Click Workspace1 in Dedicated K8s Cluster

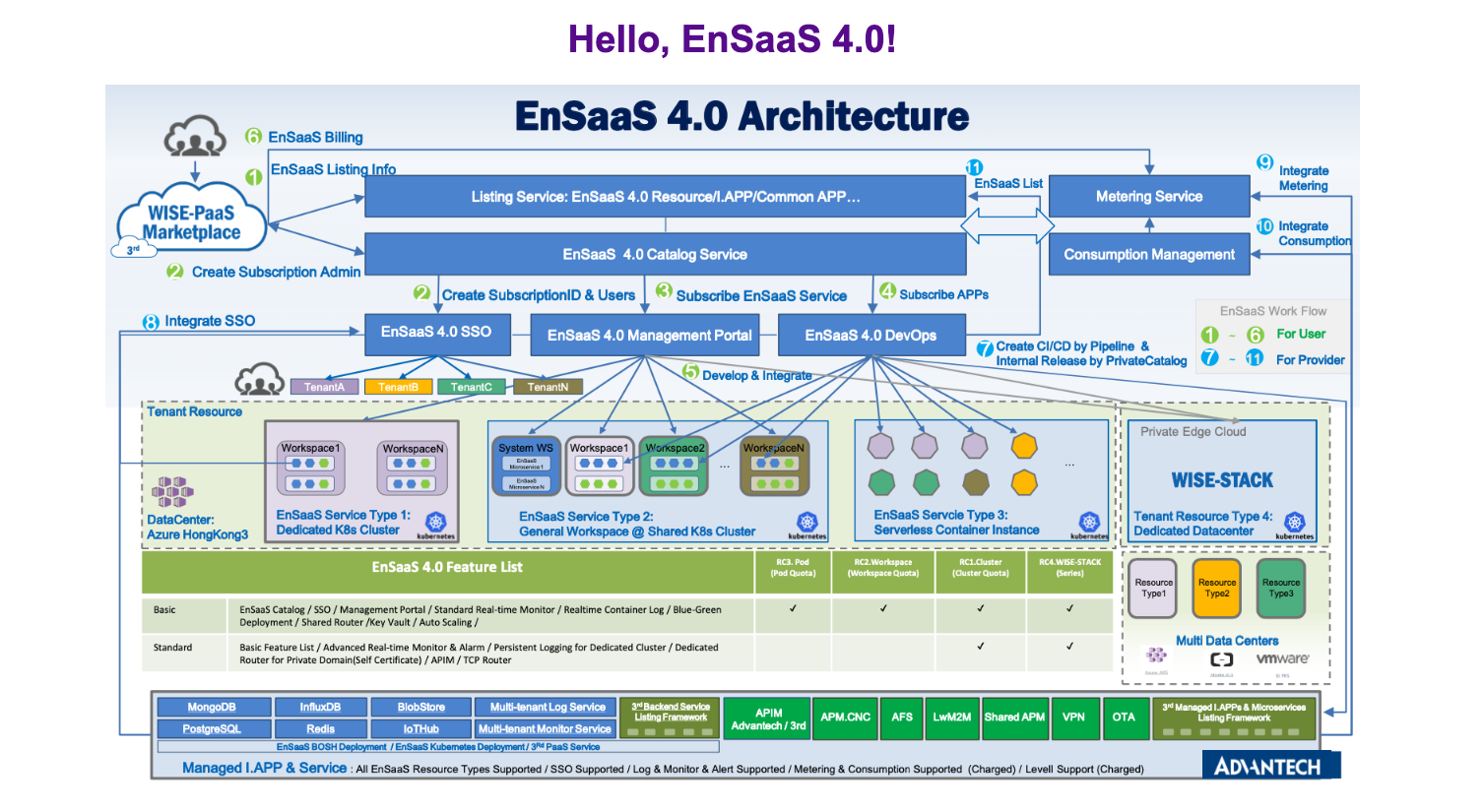point(310,468)
